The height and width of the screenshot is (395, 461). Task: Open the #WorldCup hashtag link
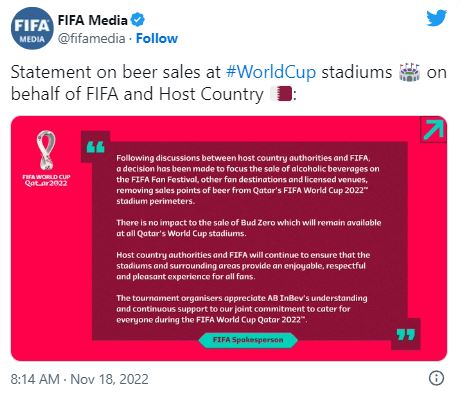point(271,72)
